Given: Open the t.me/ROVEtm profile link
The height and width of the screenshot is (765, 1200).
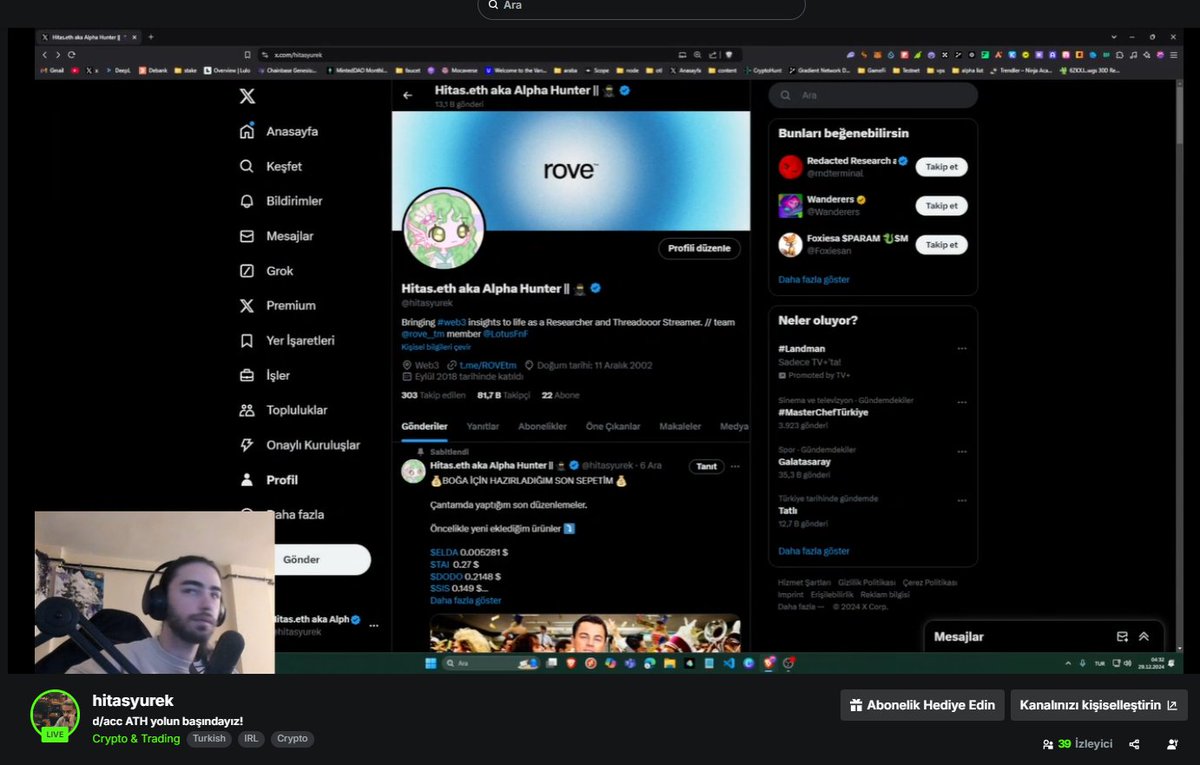Looking at the screenshot, I should 488,365.
